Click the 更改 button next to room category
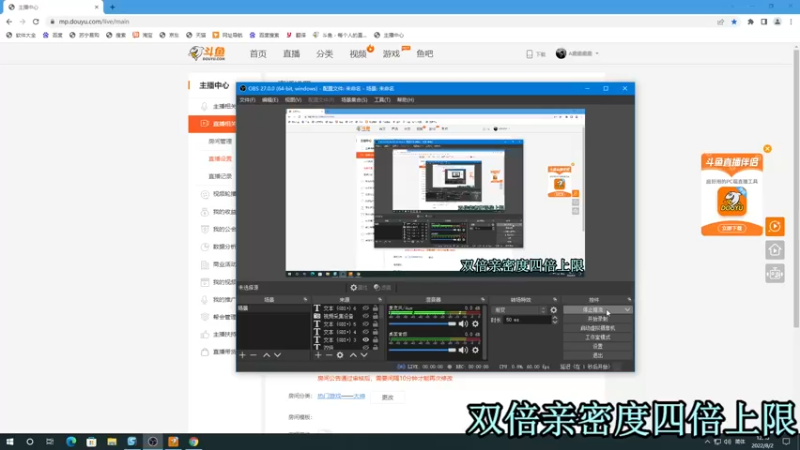800x450 pixels. coord(388,397)
